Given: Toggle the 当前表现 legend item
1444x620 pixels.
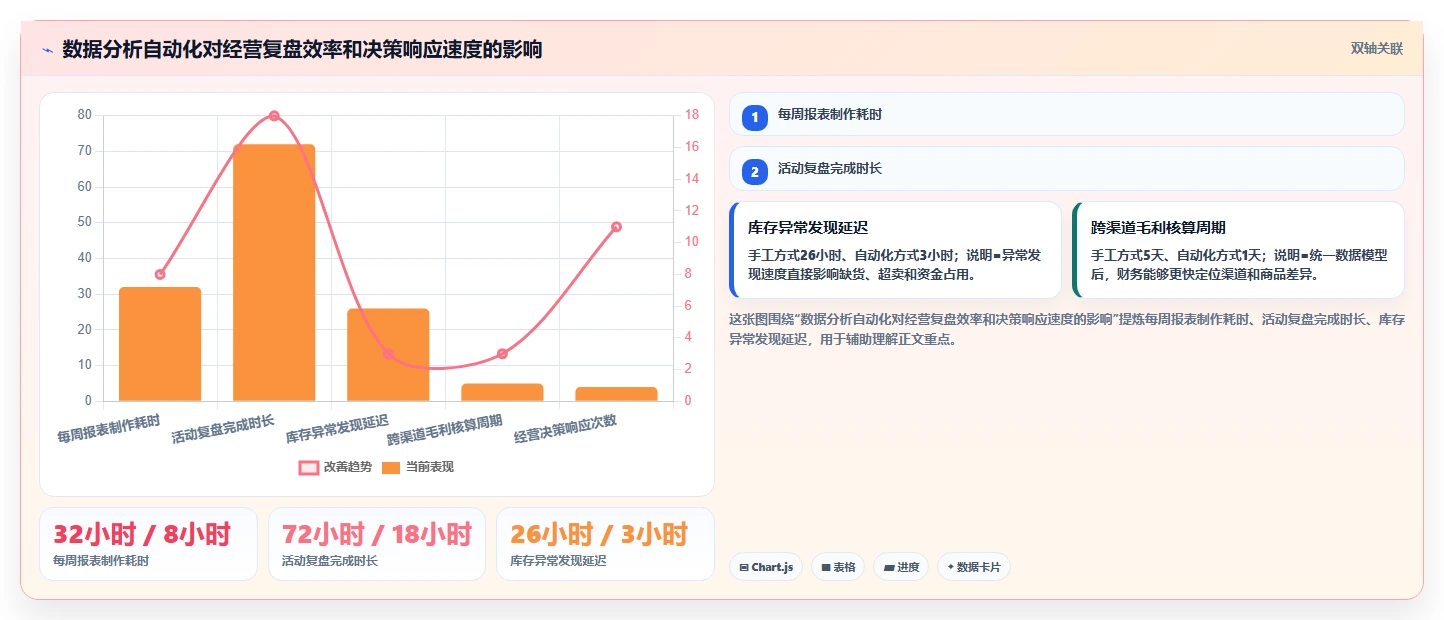Looking at the screenshot, I should (418, 467).
